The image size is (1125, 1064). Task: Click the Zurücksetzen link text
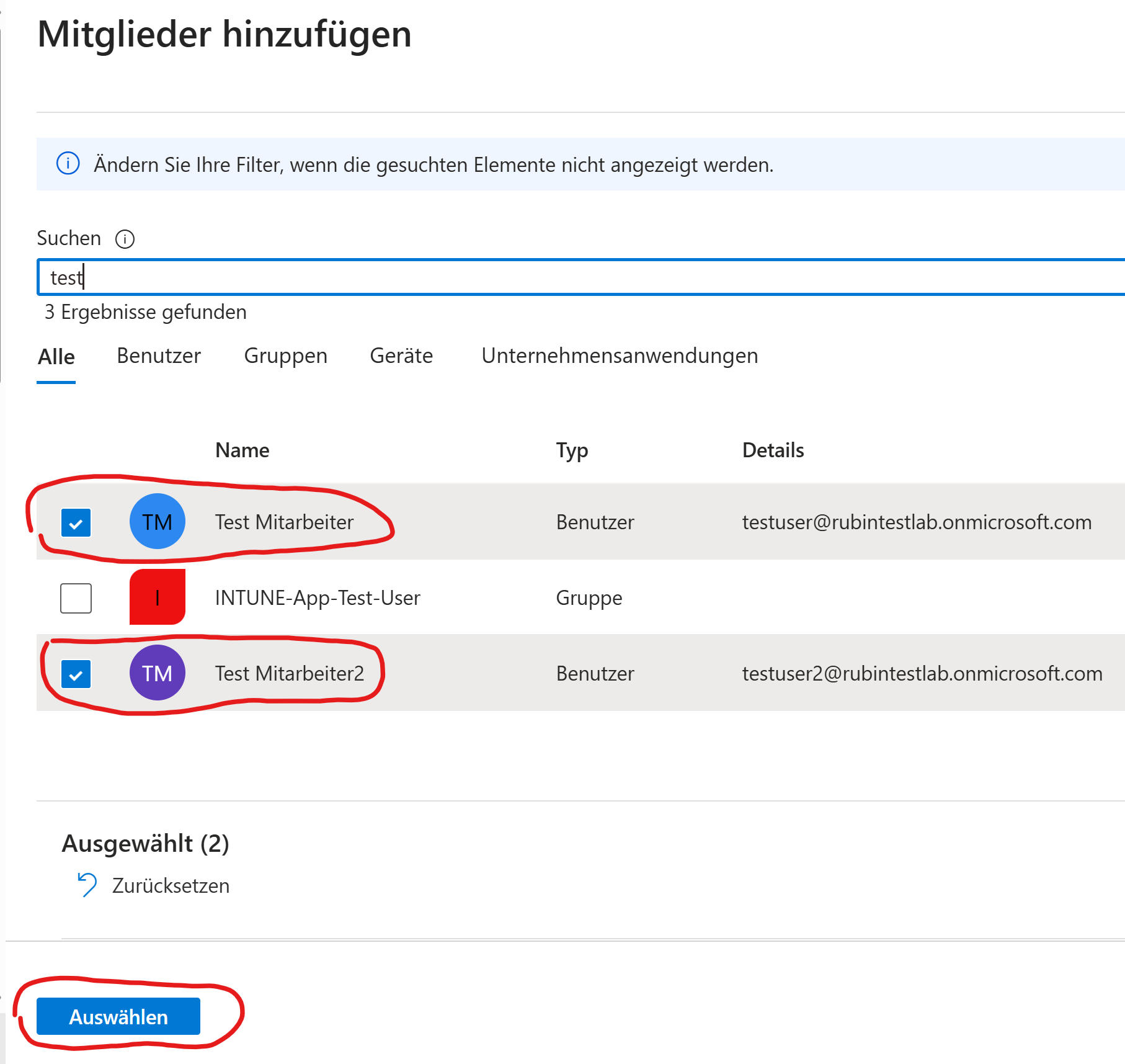[x=171, y=885]
